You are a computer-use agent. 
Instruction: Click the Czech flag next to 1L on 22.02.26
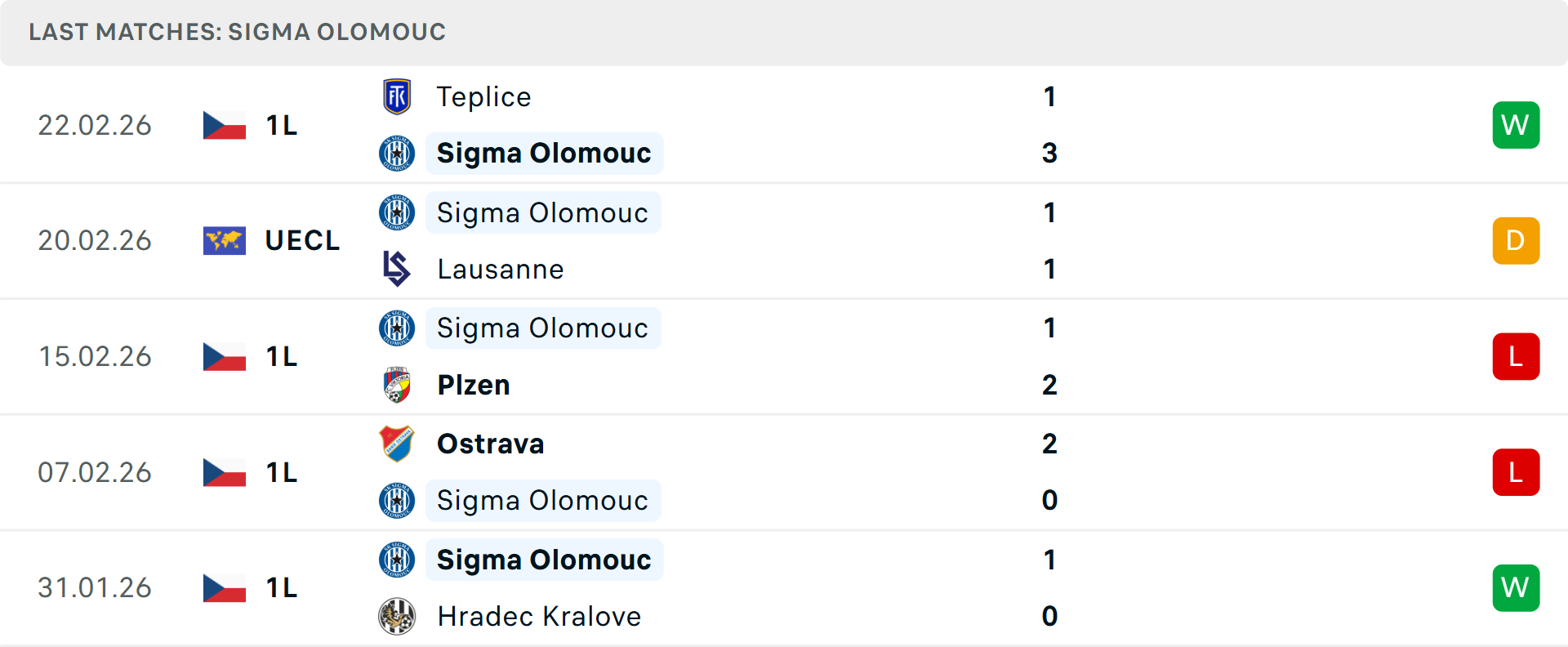tap(224, 124)
